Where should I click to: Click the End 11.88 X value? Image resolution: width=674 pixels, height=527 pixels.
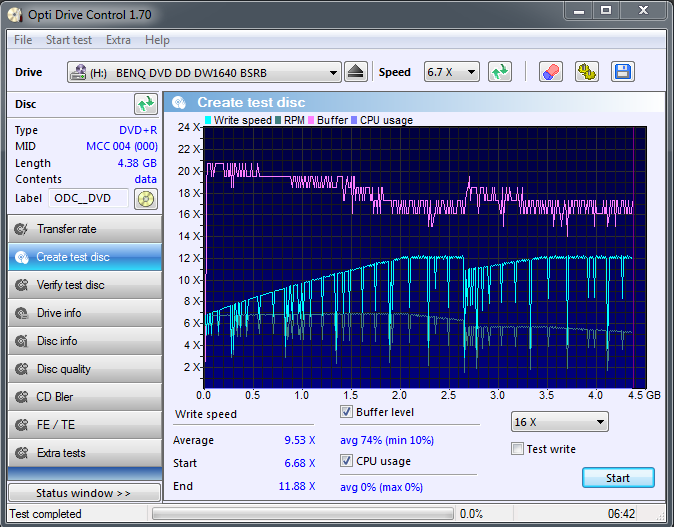pos(297,486)
